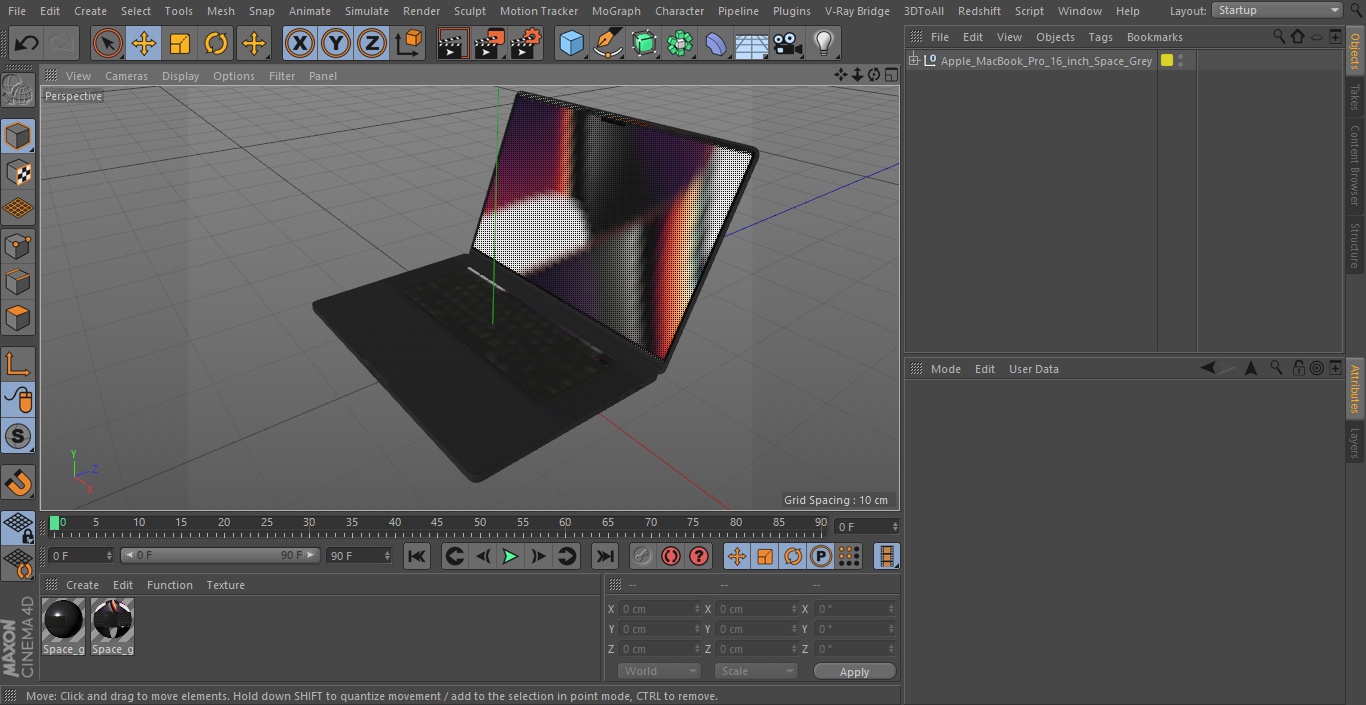This screenshot has height=705, width=1366.
Task: Go to end of animation
Action: point(605,556)
